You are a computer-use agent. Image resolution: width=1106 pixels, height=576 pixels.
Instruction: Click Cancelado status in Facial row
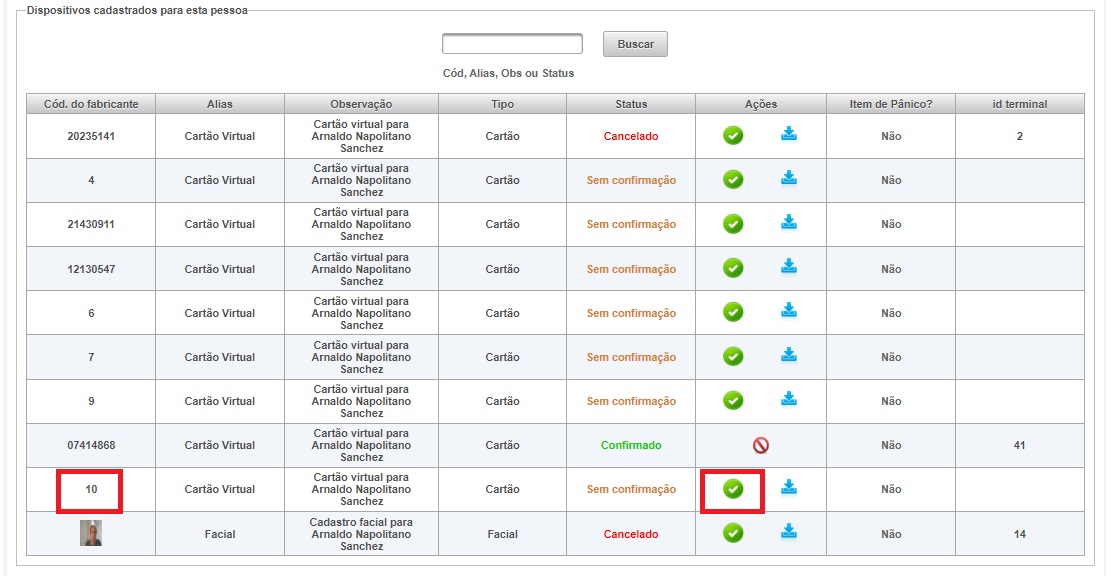click(x=631, y=534)
